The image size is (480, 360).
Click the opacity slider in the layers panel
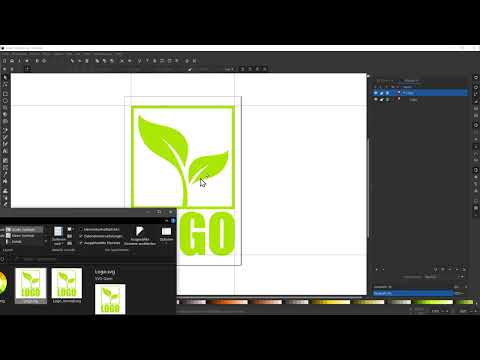tap(413, 293)
